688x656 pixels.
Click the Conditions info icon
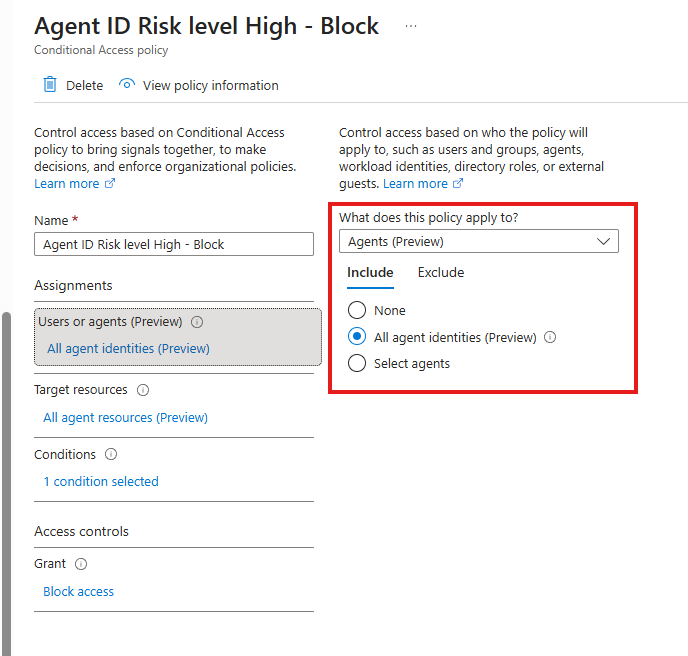pyautogui.click(x=111, y=454)
